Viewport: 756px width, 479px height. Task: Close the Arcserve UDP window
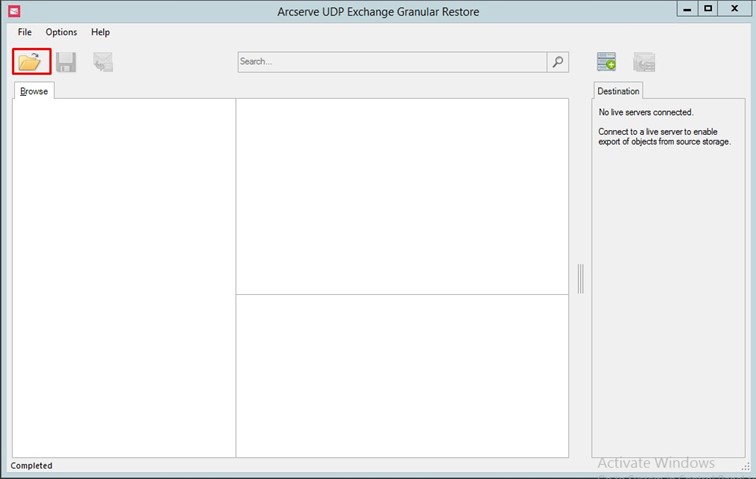(735, 9)
